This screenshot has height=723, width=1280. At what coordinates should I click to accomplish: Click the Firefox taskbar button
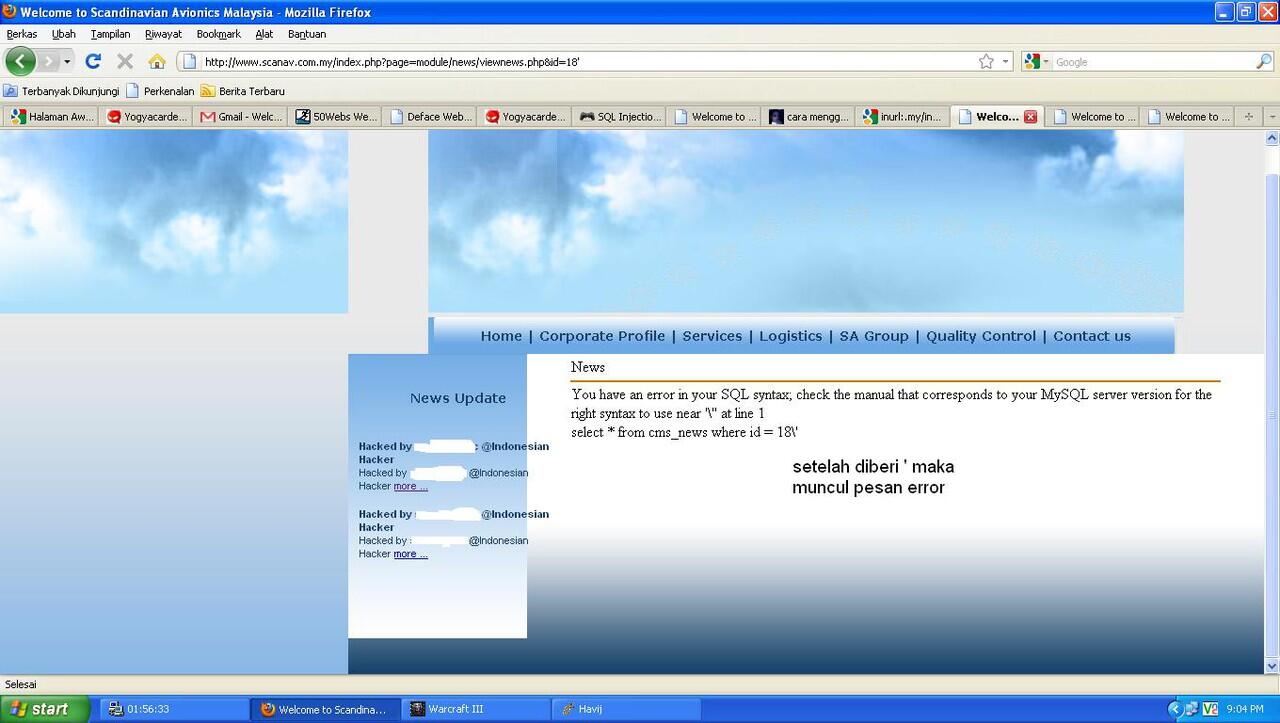click(325, 709)
